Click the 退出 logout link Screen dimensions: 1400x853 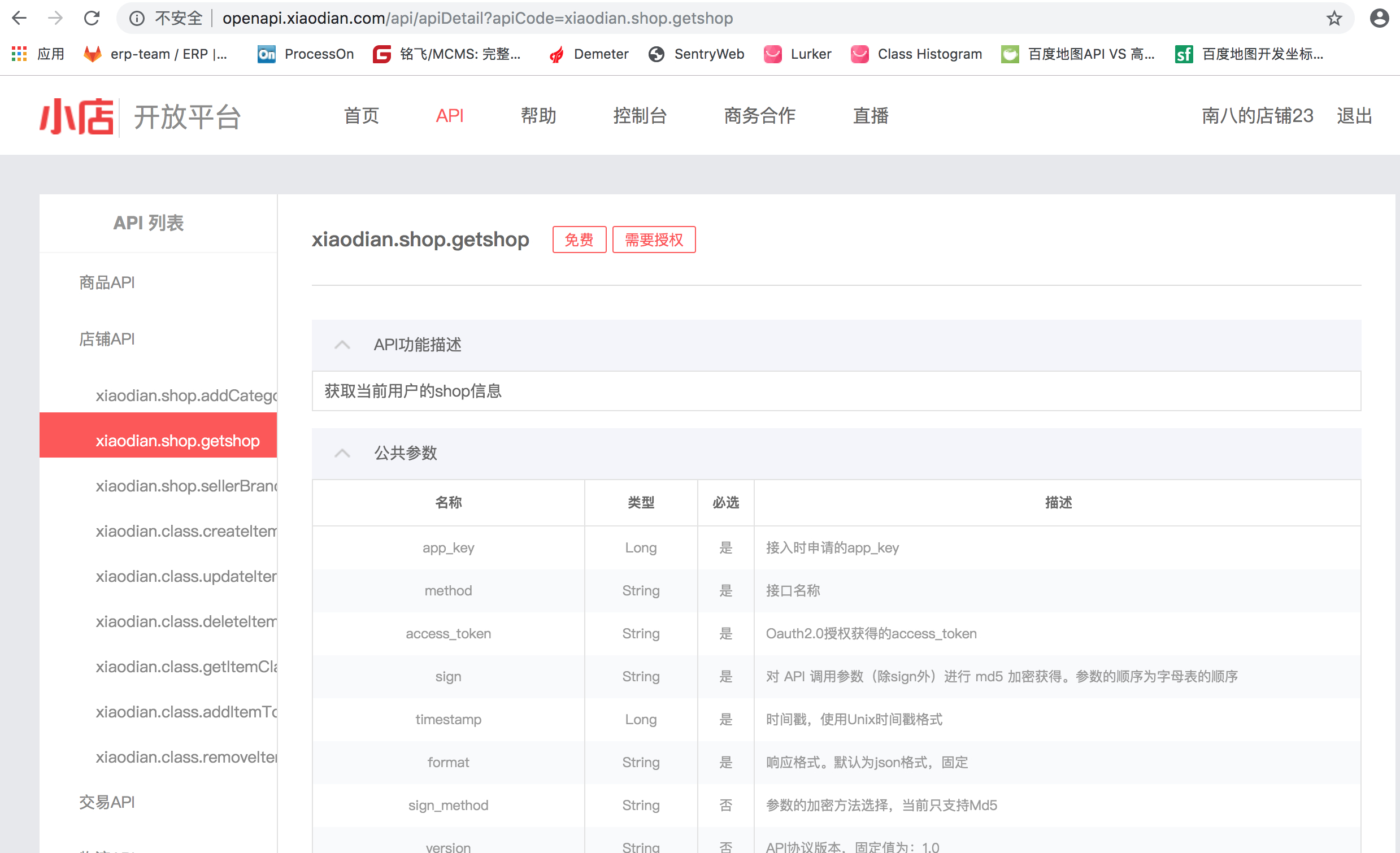[1354, 115]
